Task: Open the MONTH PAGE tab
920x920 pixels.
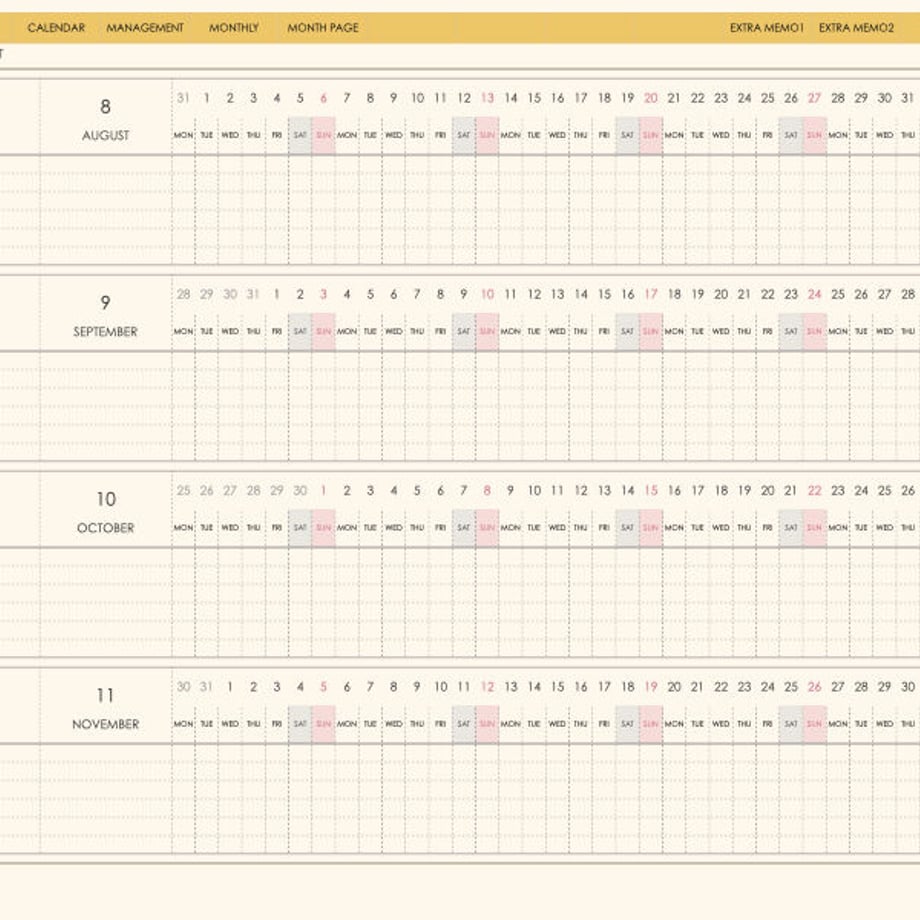Action: (x=323, y=28)
